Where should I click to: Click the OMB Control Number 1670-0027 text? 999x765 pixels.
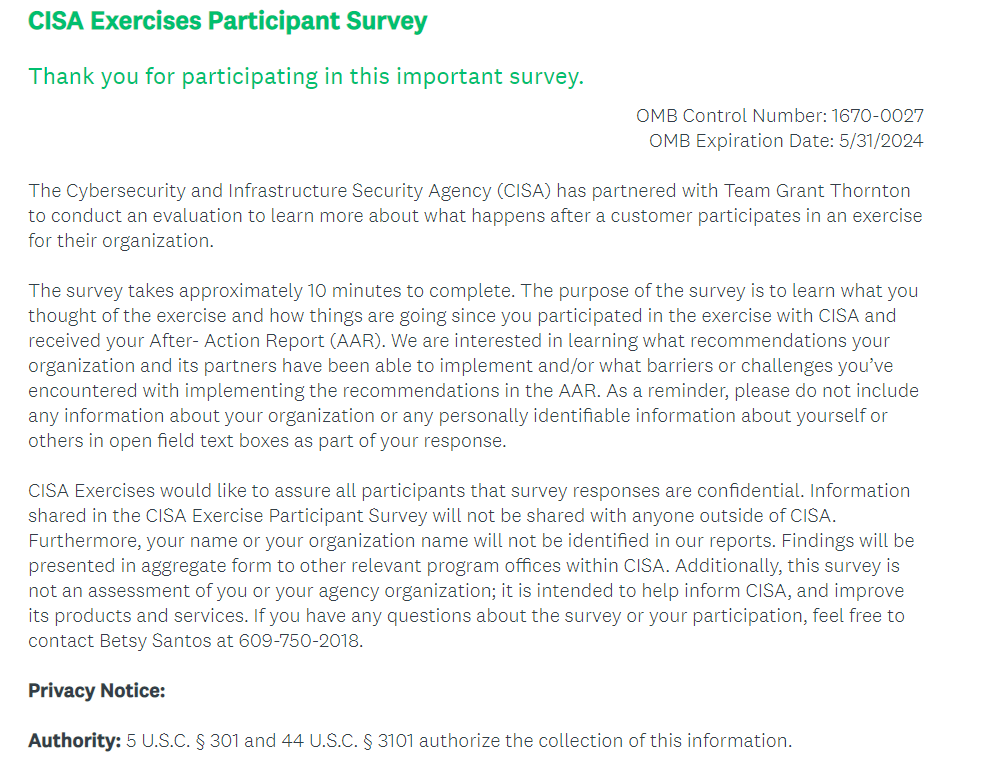coord(779,116)
